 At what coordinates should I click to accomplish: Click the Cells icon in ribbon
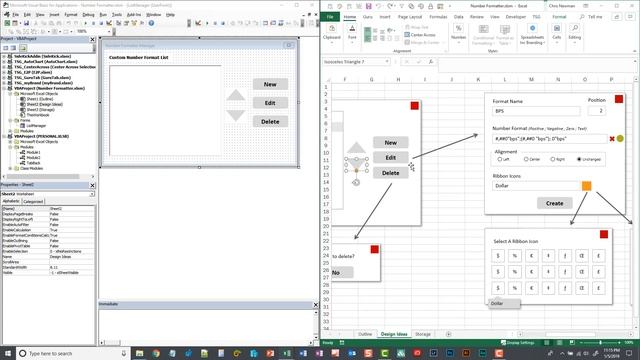(557, 28)
